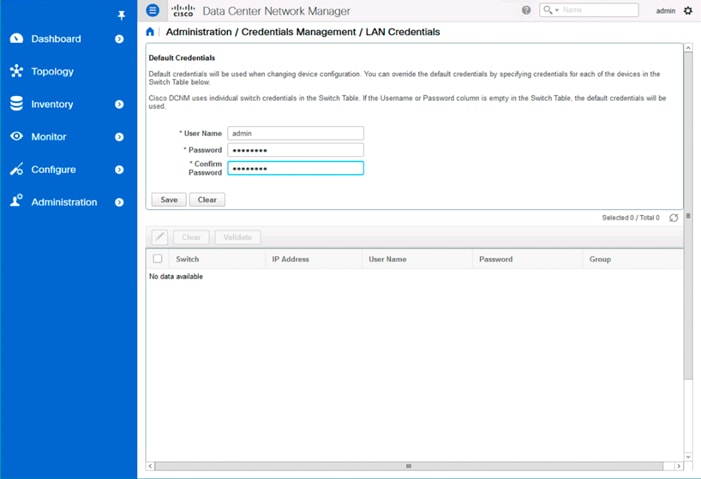Go to home via house icon
This screenshot has width=701, height=479.
(x=150, y=32)
